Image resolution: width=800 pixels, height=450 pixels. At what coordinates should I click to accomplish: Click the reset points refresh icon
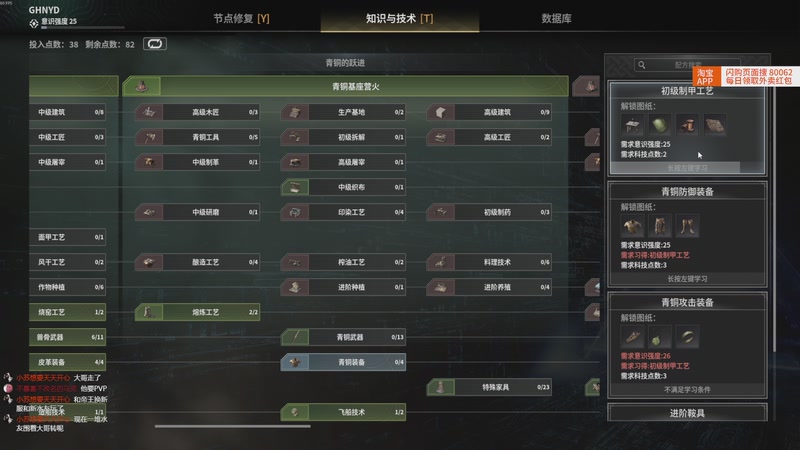[x=155, y=44]
